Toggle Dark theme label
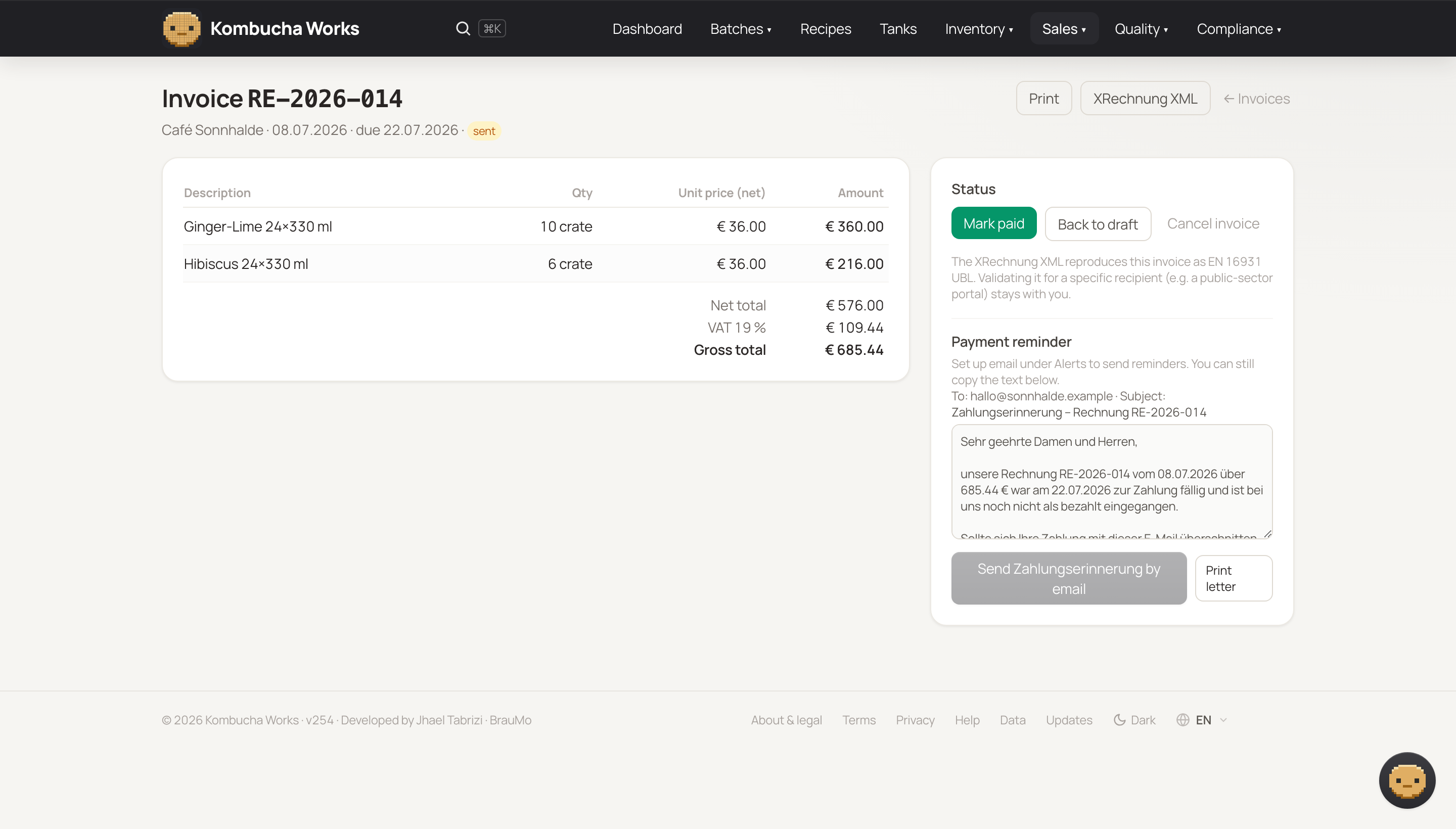This screenshot has height=829, width=1456. [1143, 720]
